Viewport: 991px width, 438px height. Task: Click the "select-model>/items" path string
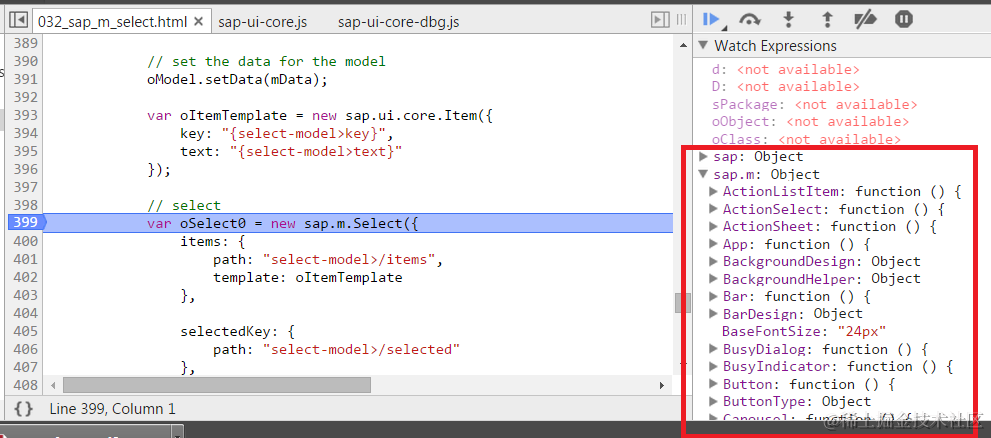(x=350, y=259)
